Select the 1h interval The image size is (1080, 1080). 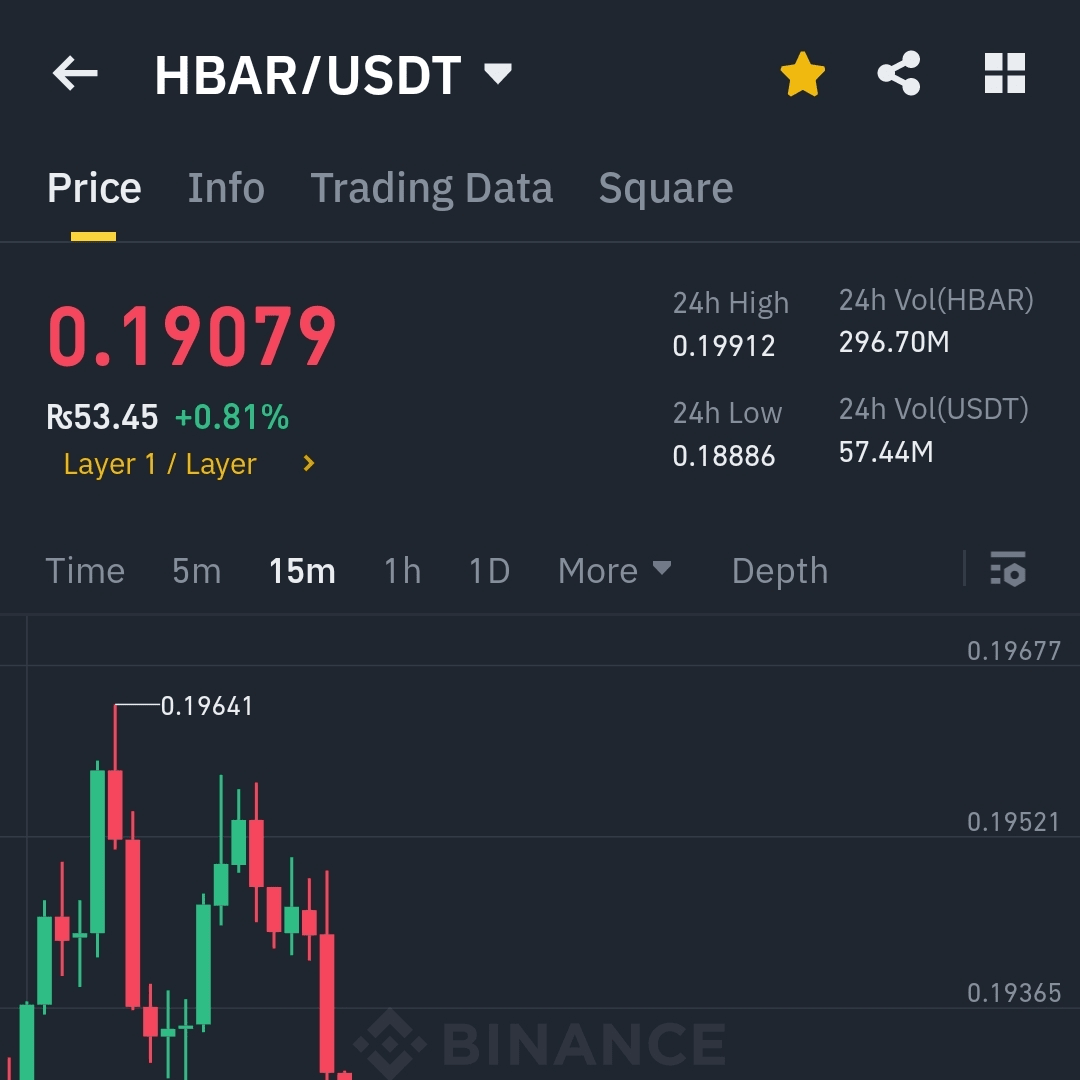[x=402, y=571]
